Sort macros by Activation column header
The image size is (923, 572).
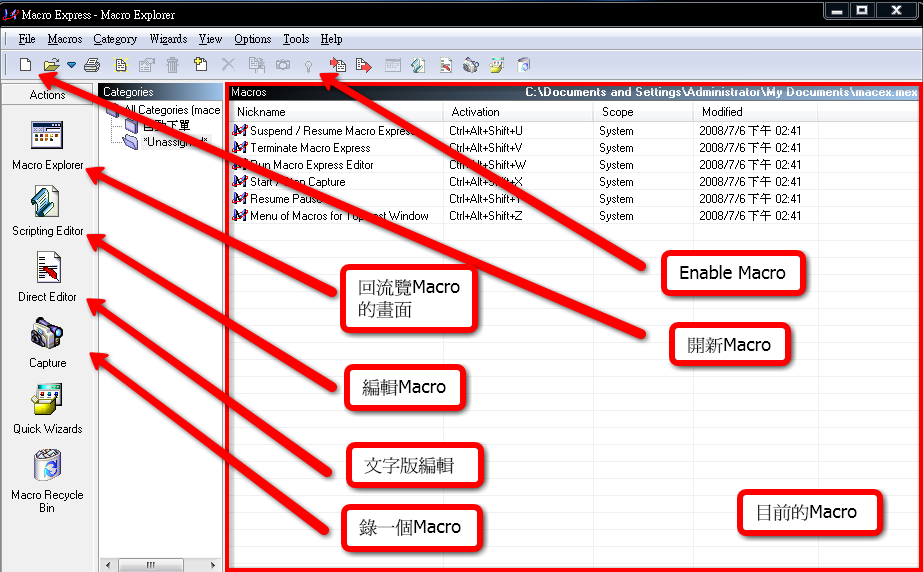[x=518, y=112]
